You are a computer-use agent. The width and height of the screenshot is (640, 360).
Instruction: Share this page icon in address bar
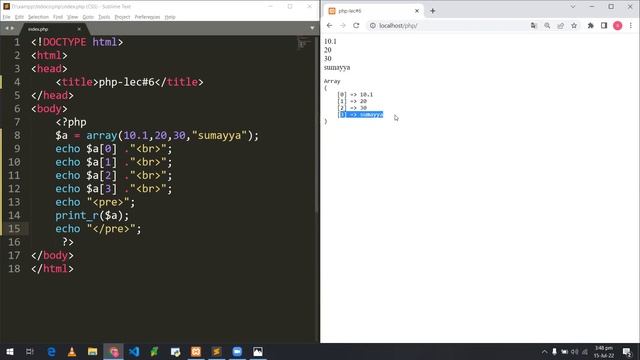pos(560,25)
